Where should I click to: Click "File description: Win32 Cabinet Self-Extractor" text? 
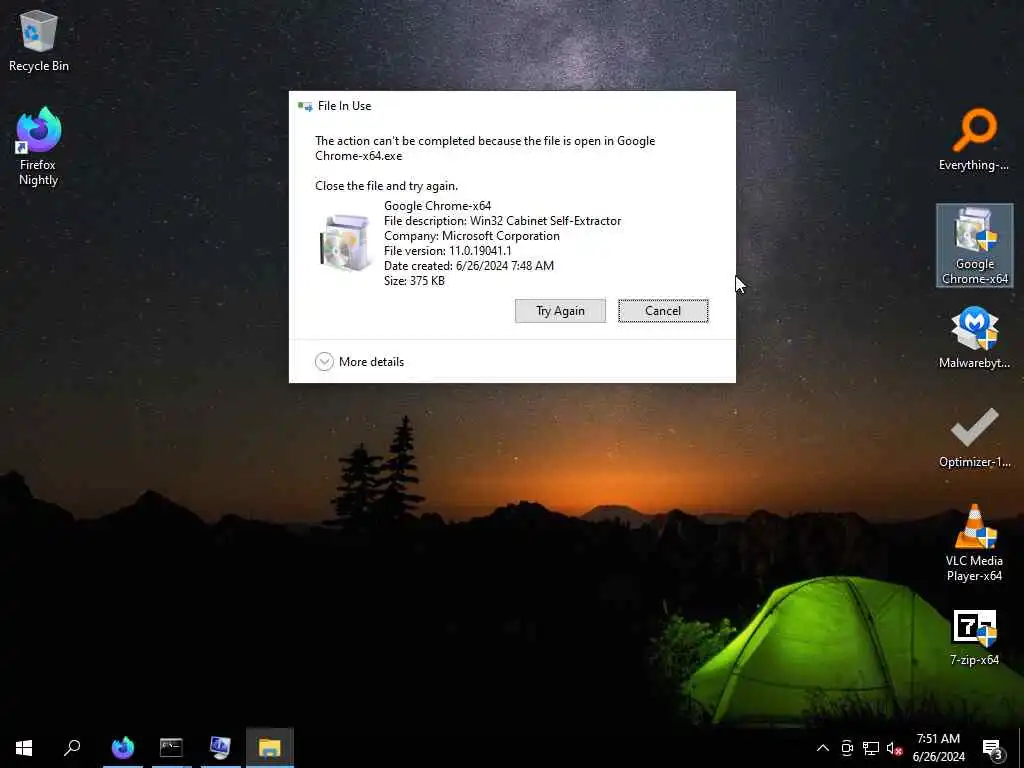502,221
